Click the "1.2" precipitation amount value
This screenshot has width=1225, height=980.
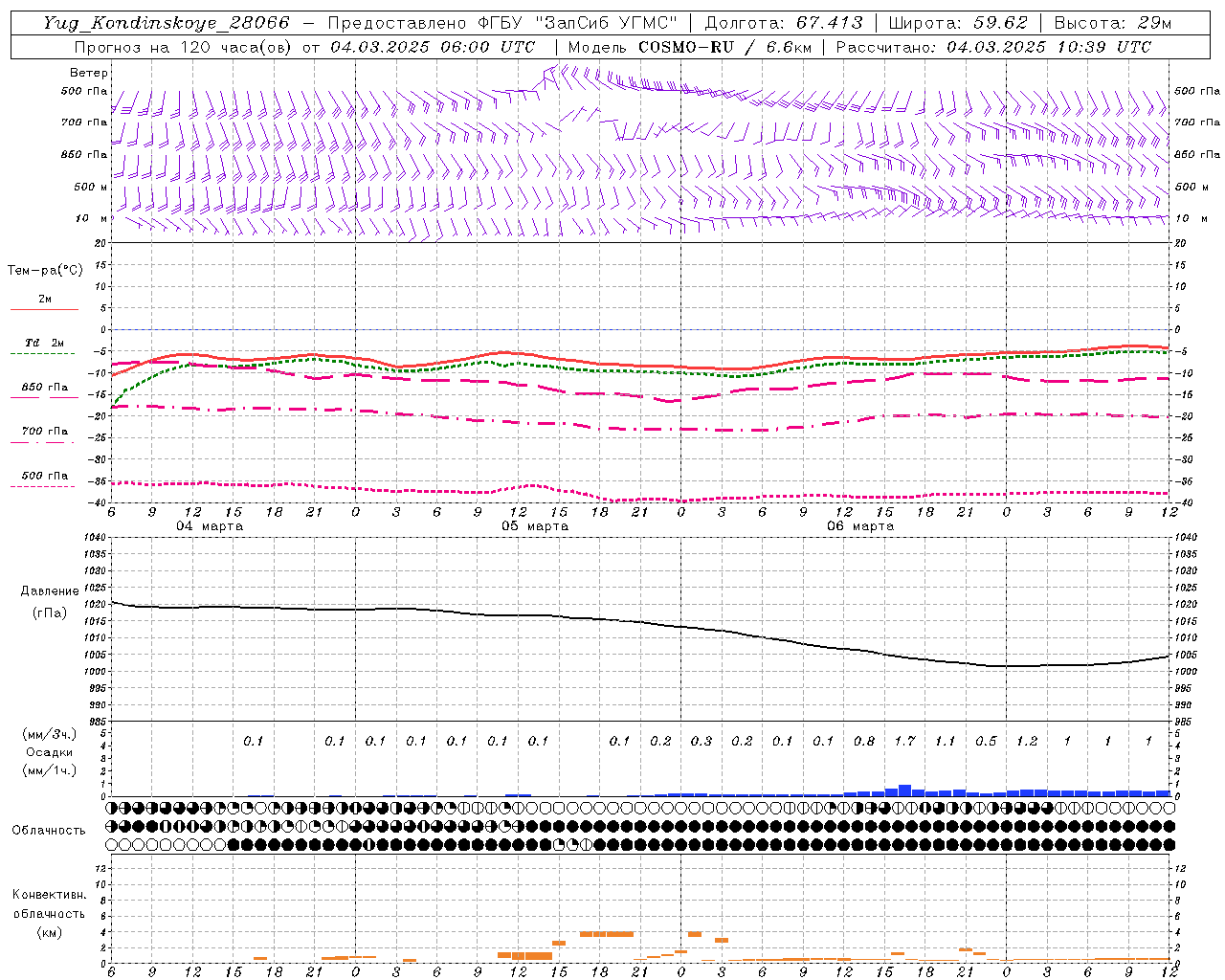[1026, 741]
